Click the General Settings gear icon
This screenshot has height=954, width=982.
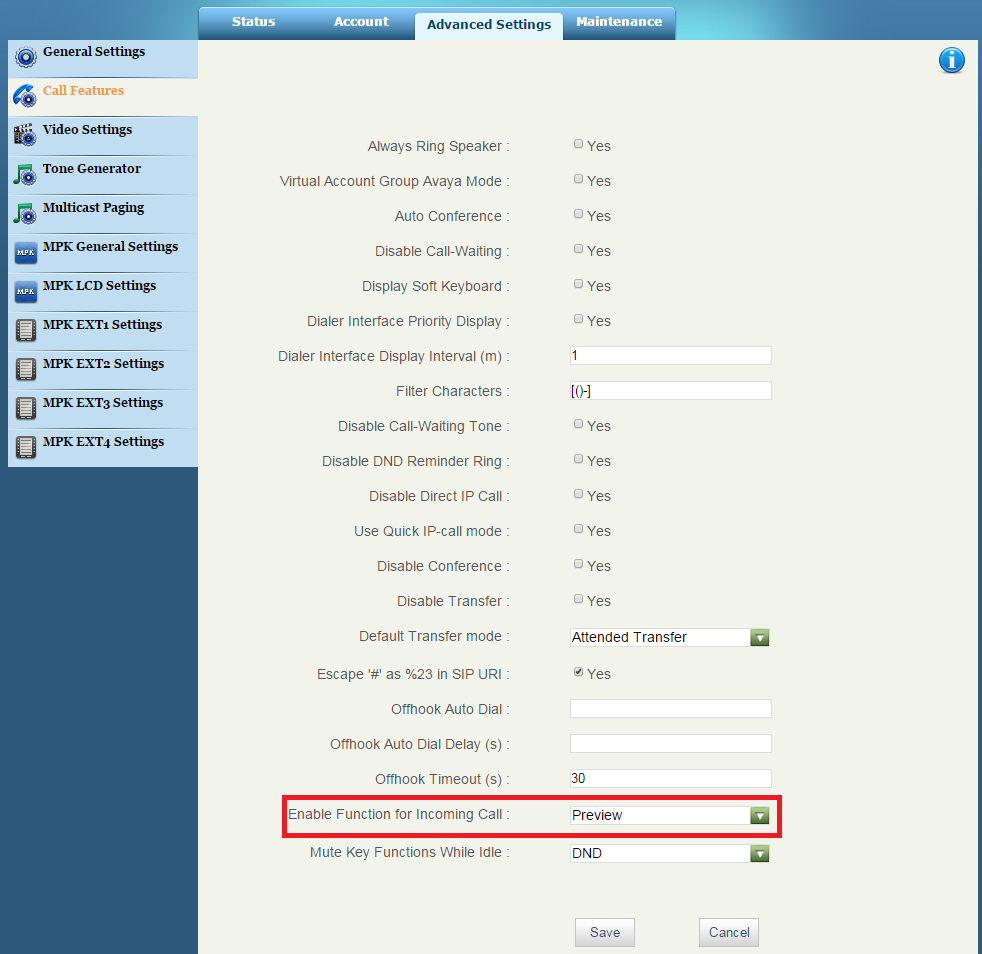(25, 57)
